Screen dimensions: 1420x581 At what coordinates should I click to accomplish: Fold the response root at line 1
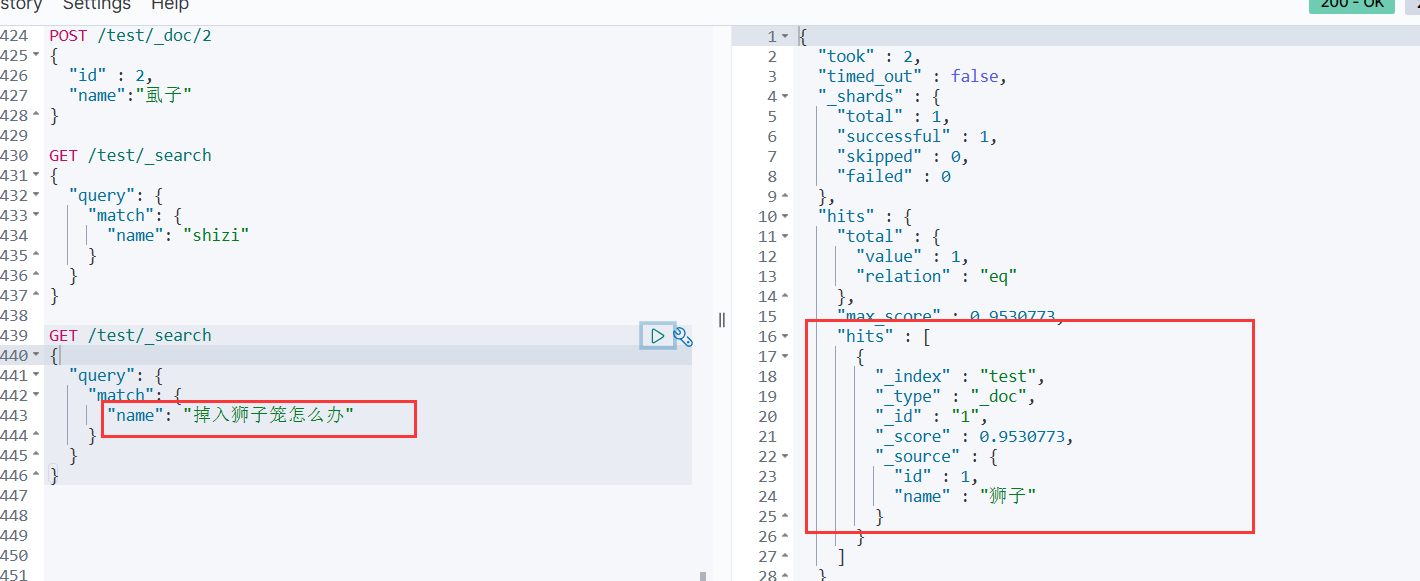(785, 36)
